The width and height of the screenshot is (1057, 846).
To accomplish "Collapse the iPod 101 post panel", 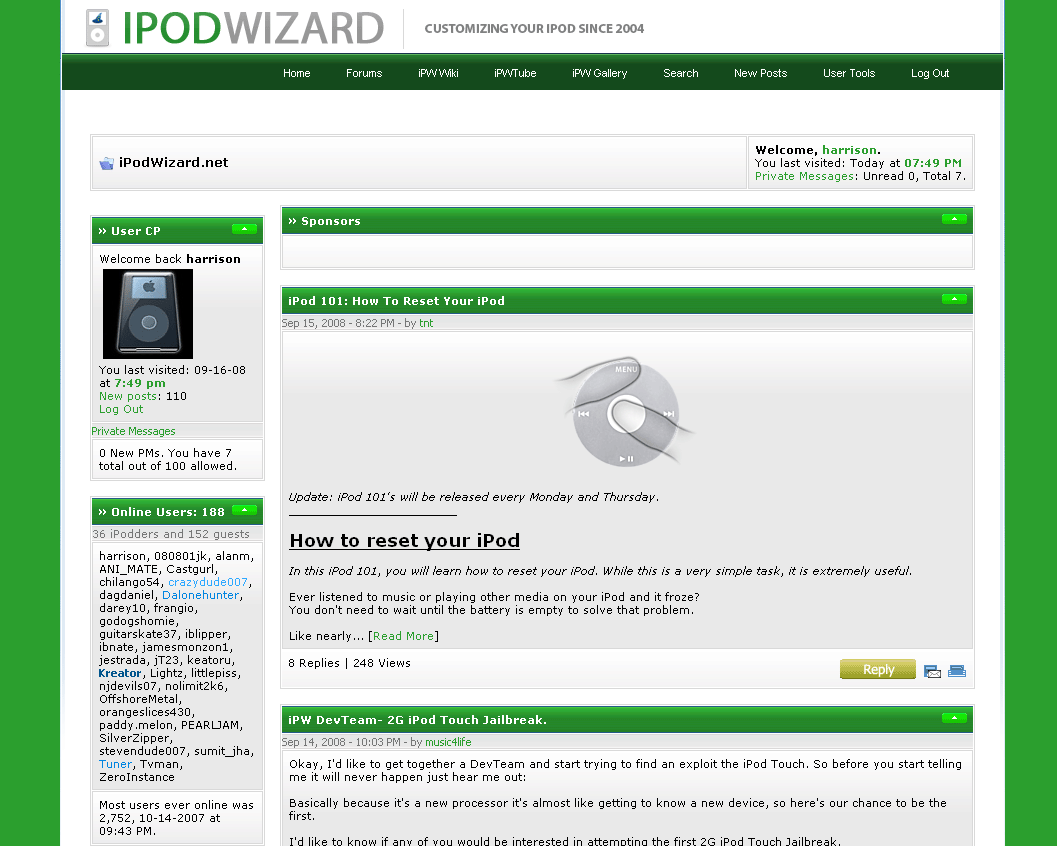I will 954,299.
